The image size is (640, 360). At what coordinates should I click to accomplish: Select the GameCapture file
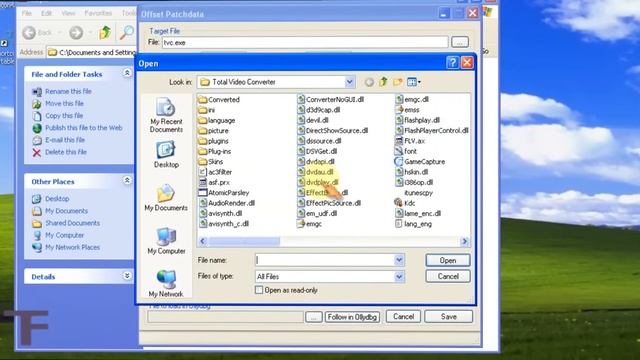pos(420,162)
